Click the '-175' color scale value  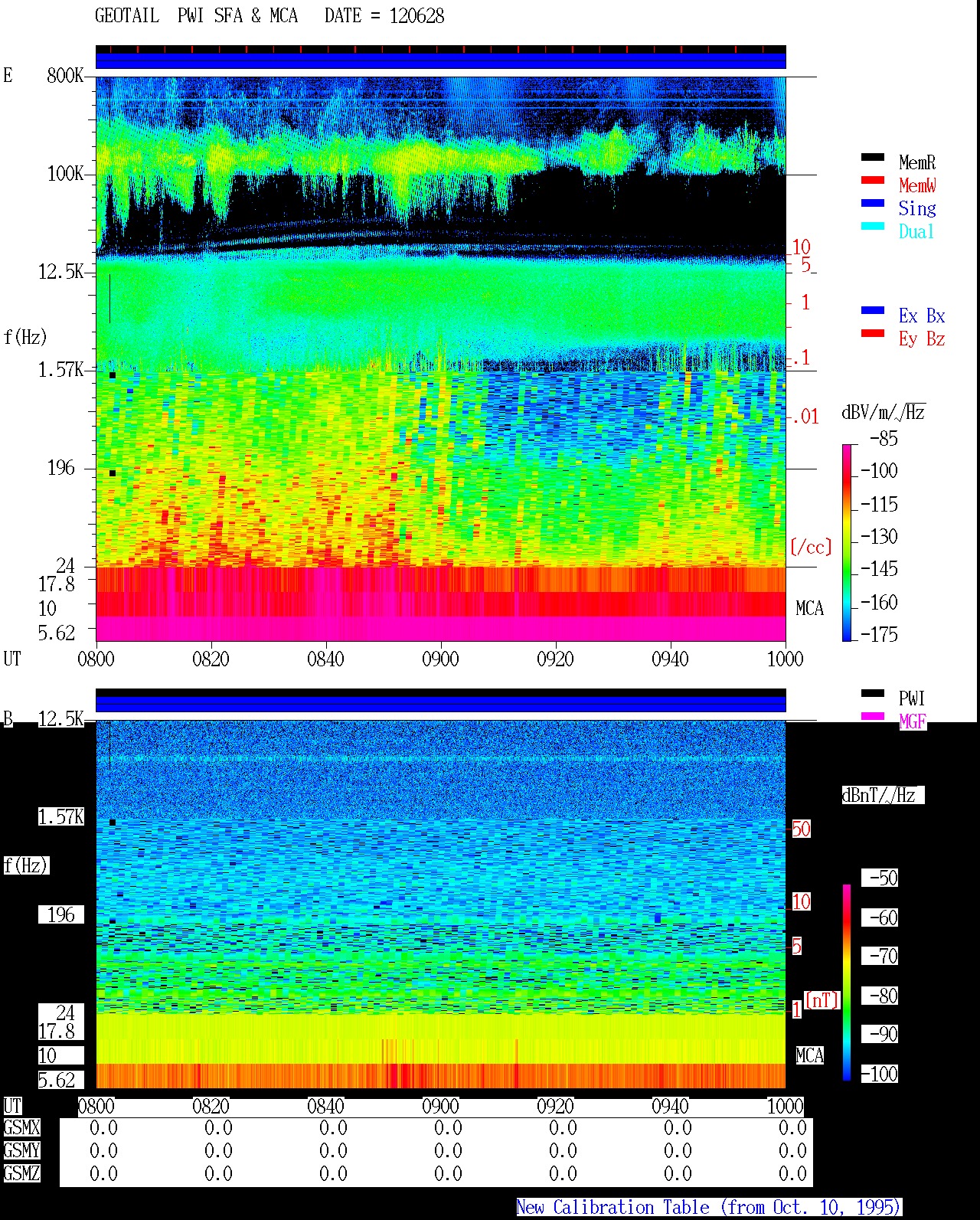[879, 634]
